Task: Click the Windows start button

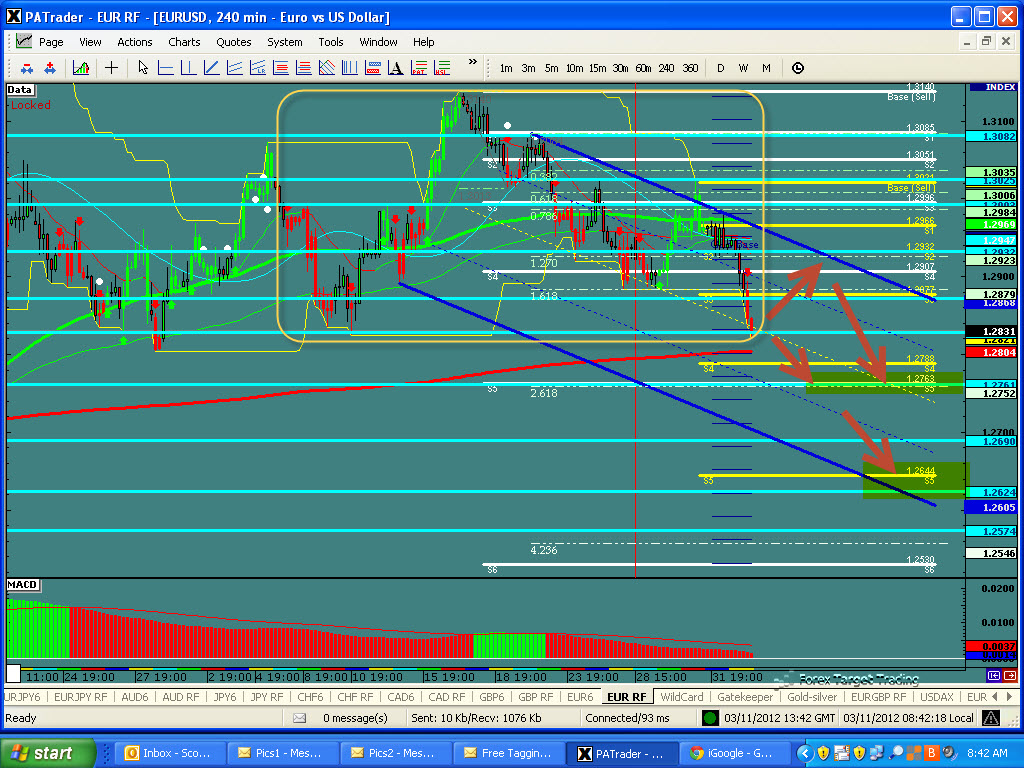Action: pyautogui.click(x=48, y=753)
